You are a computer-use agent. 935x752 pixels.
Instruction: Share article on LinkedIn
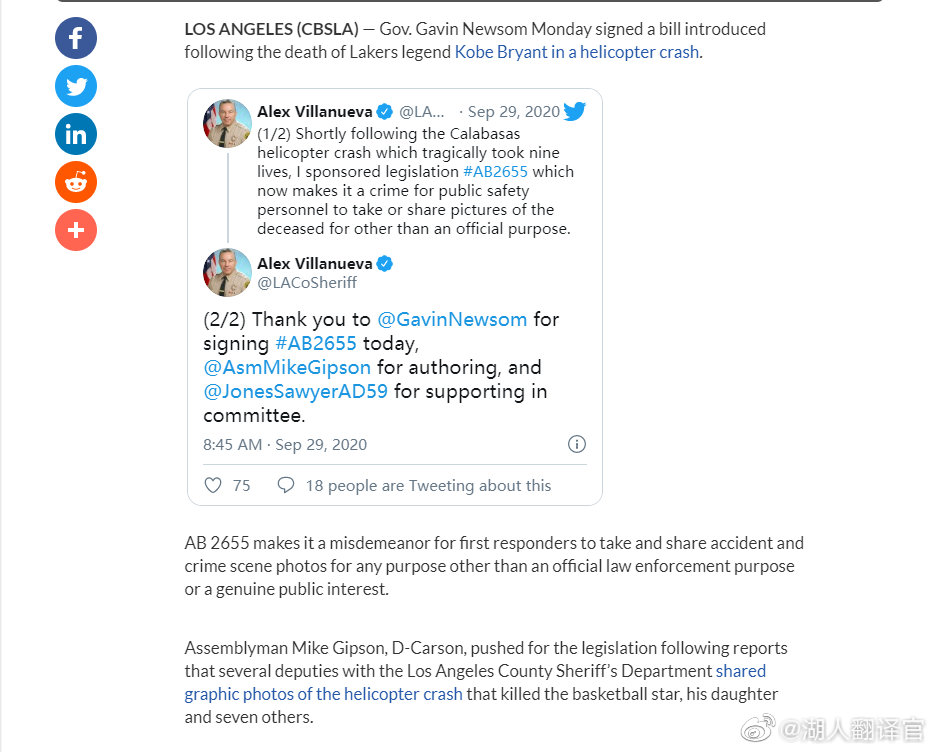pyautogui.click(x=76, y=134)
